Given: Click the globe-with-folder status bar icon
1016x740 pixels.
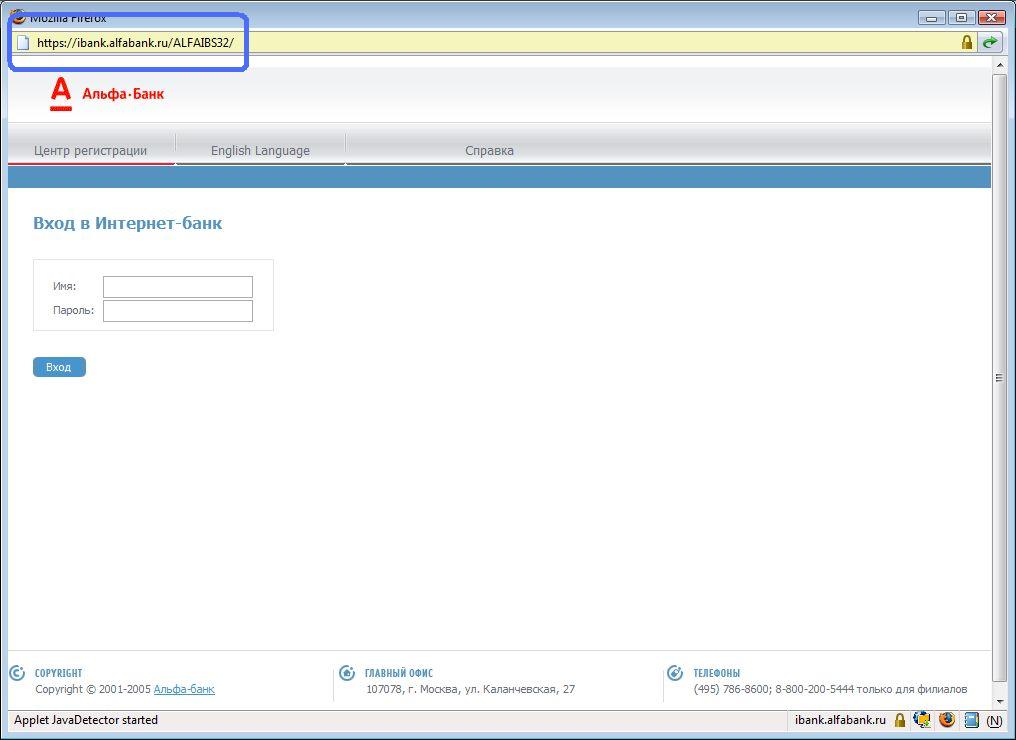Looking at the screenshot, I should pyautogui.click(x=922, y=719).
